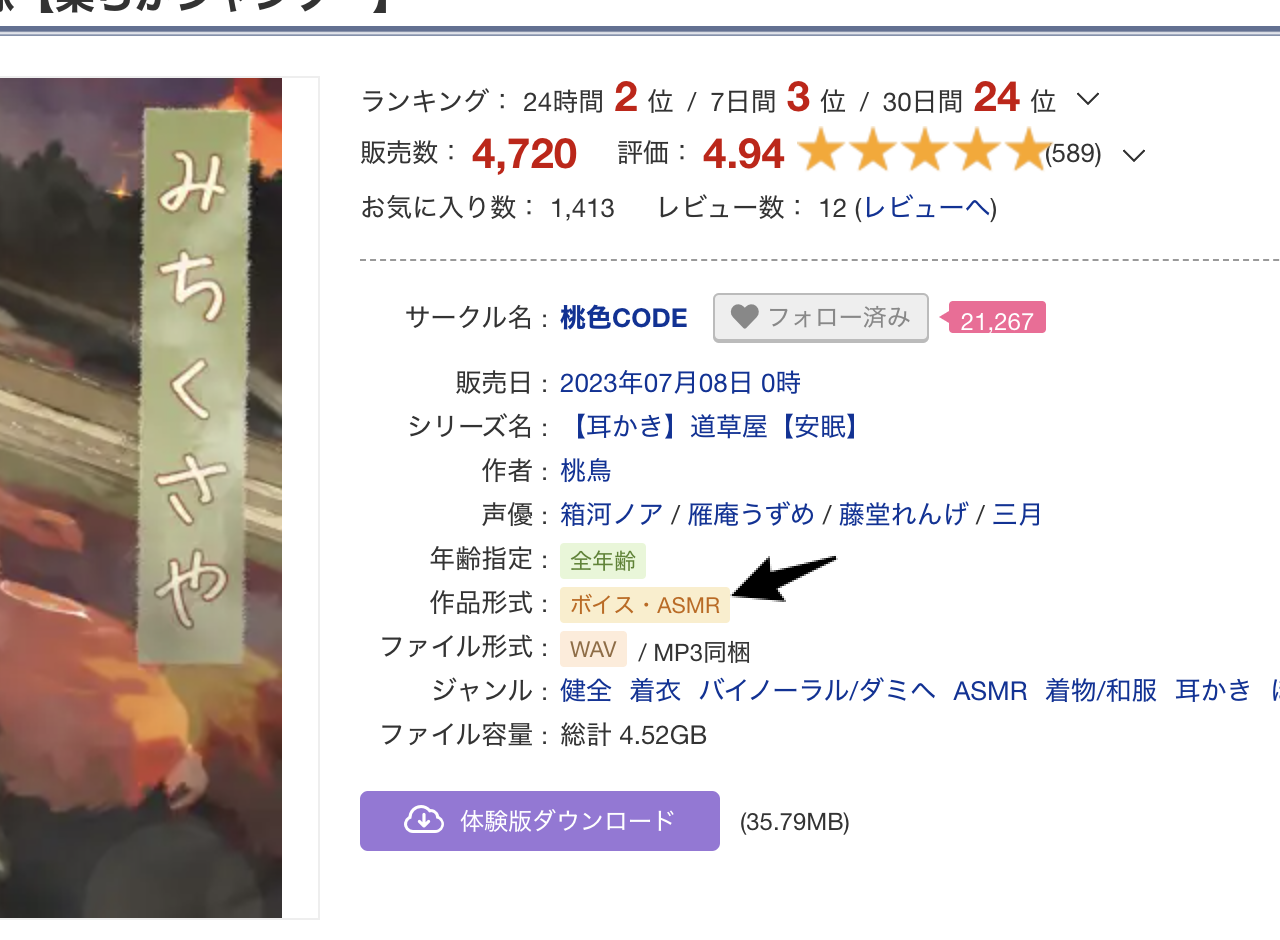
Task: Expand the ranking details chevron
Action: pos(1087,99)
